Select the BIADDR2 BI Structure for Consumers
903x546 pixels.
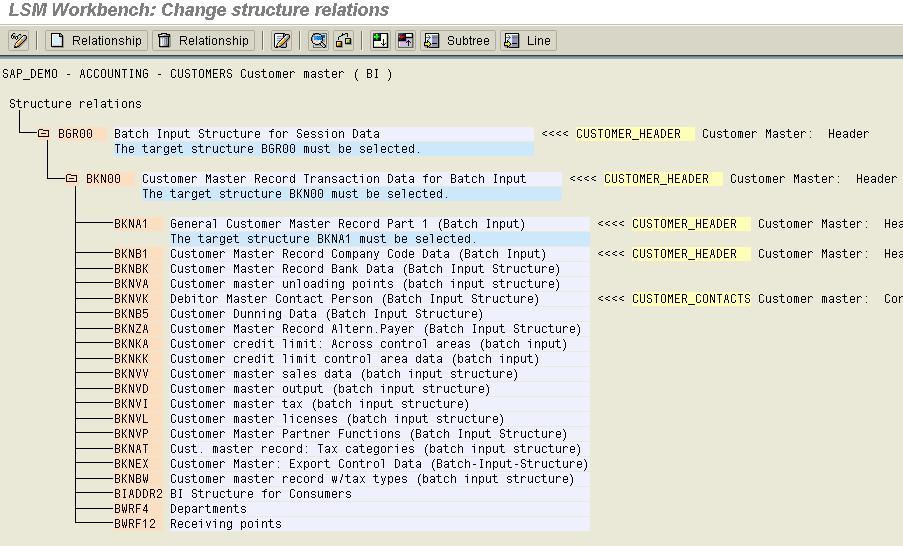(137, 494)
